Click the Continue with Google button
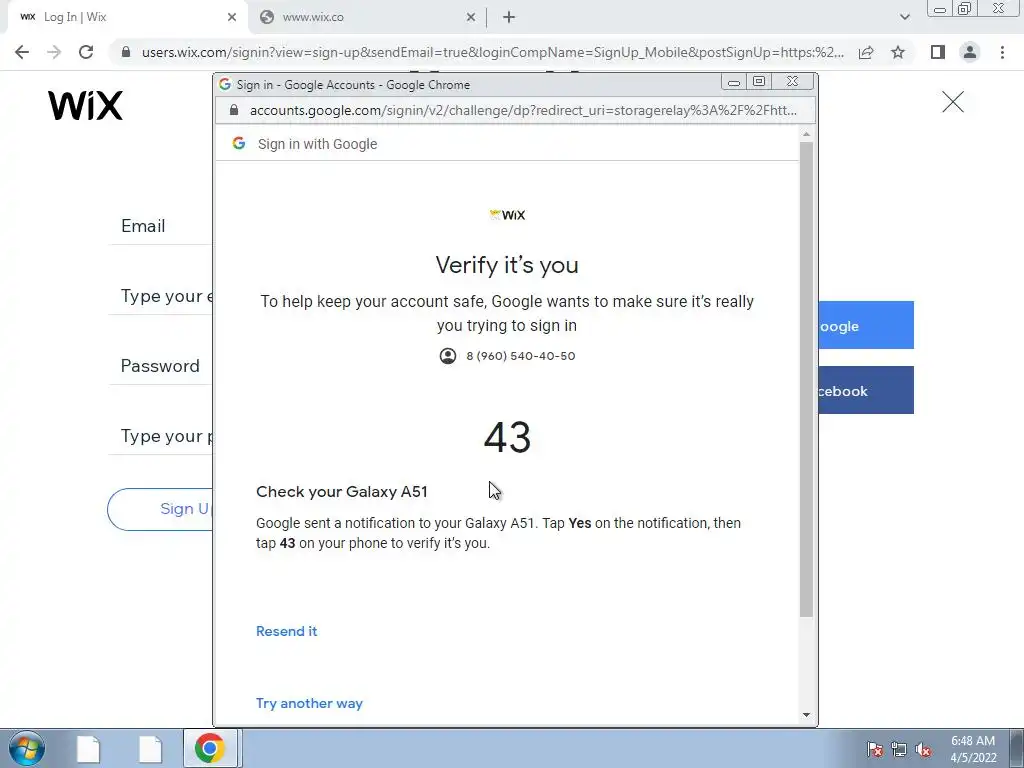Viewport: 1024px width, 768px height. (x=866, y=325)
